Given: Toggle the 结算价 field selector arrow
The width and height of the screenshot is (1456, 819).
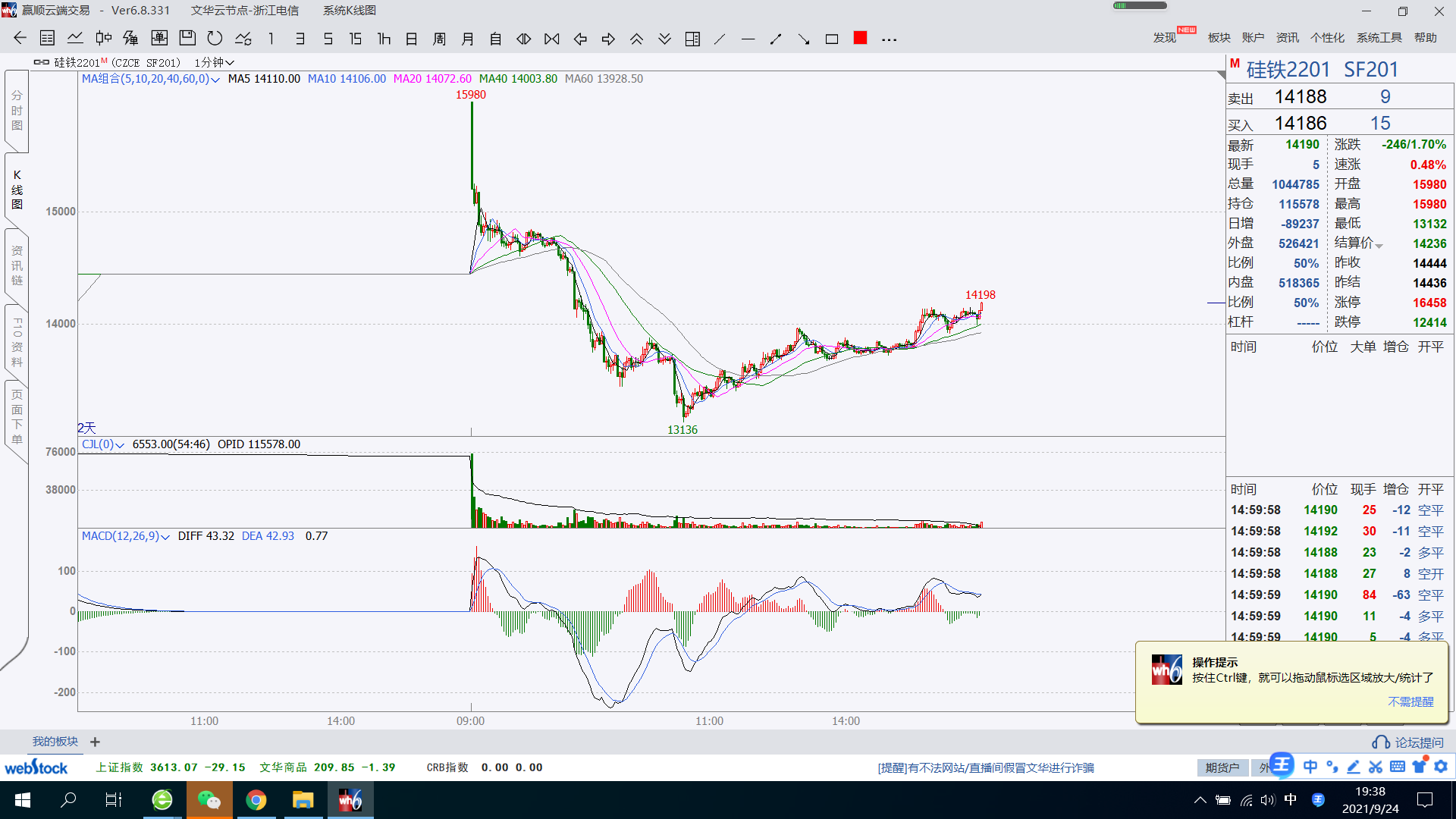Looking at the screenshot, I should 1379,246.
